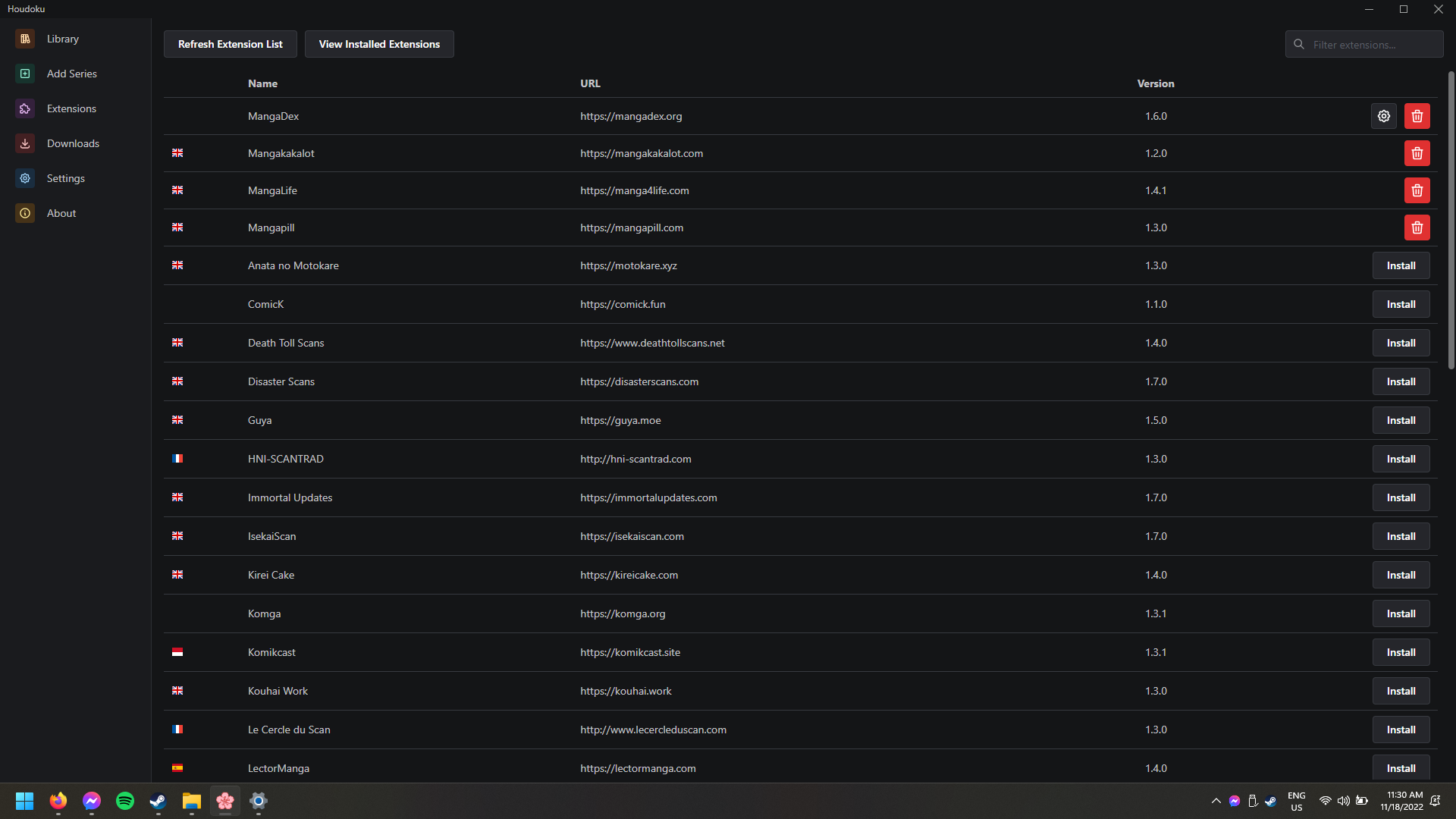This screenshot has height=819, width=1456.
Task: Click the extension list vertical scrollbar
Action: click(x=1451, y=220)
